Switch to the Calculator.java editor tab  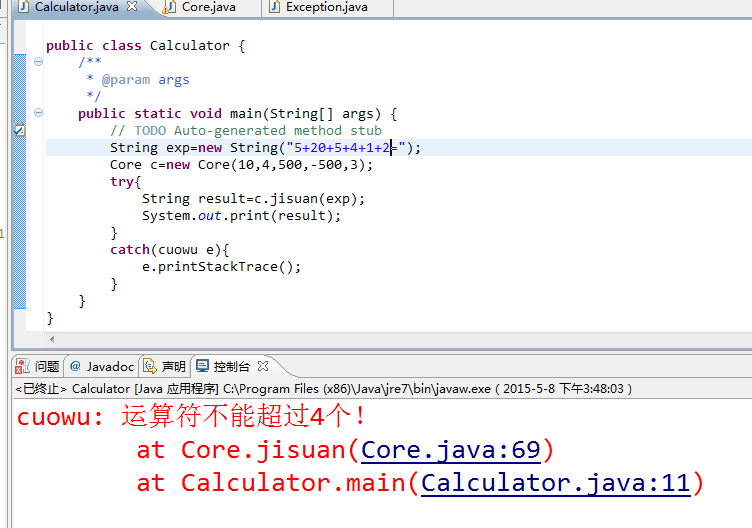77,7
